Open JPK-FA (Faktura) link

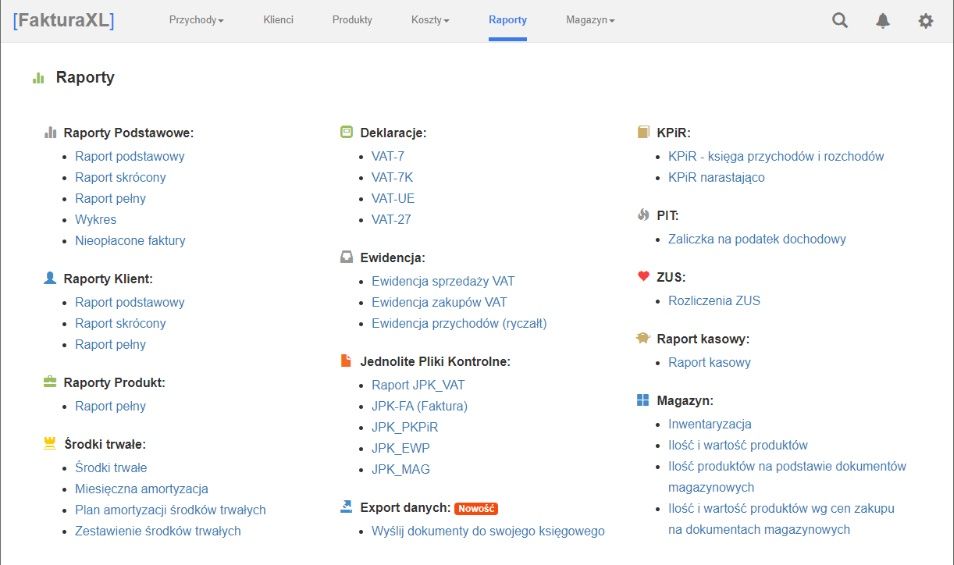click(x=420, y=406)
